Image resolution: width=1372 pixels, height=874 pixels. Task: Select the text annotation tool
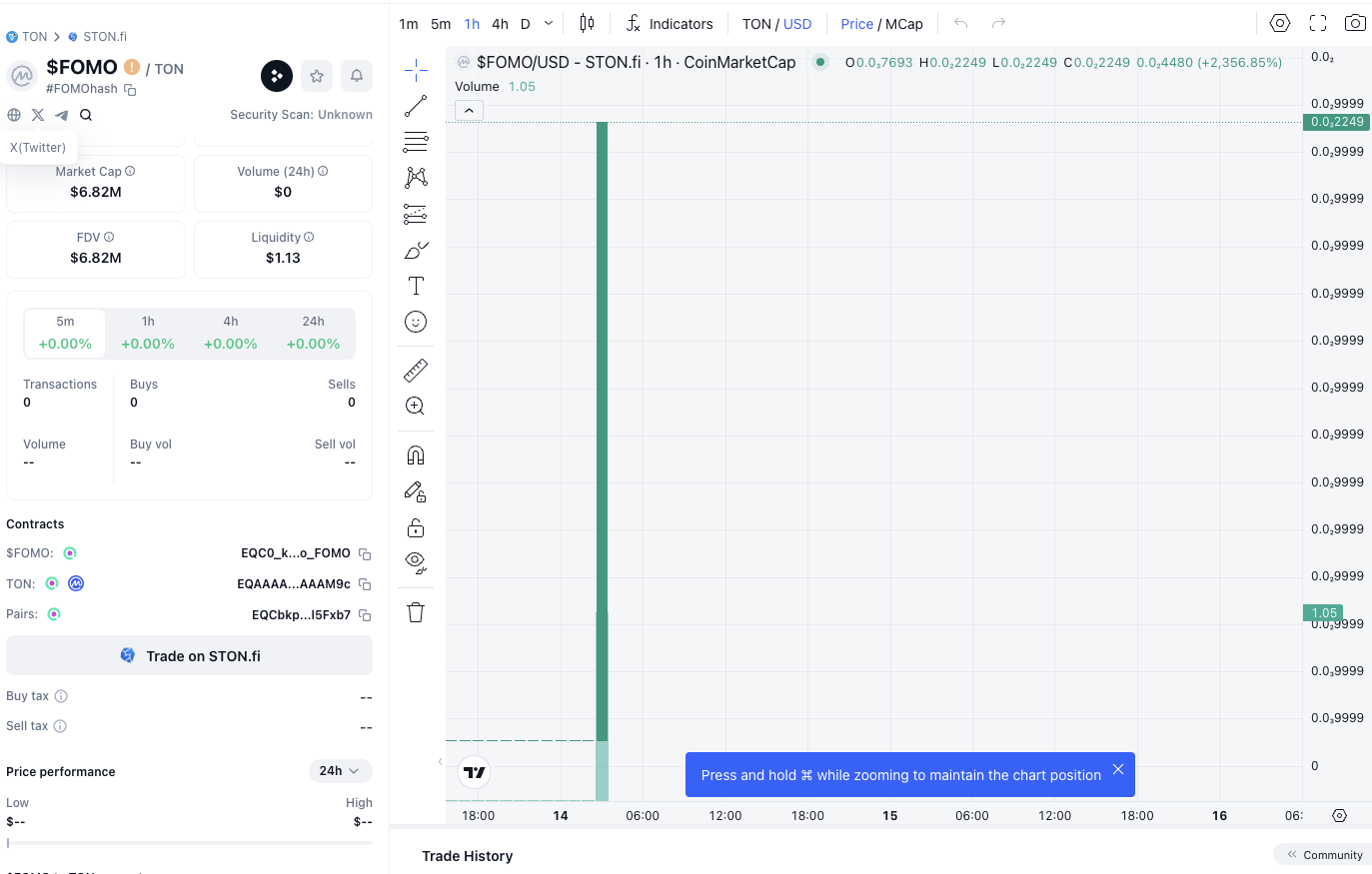coord(416,286)
